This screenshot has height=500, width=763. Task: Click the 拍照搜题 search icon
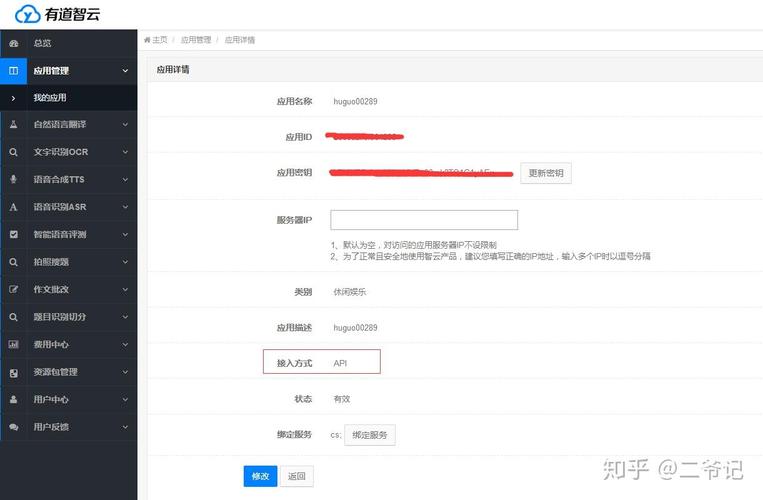click(14, 262)
